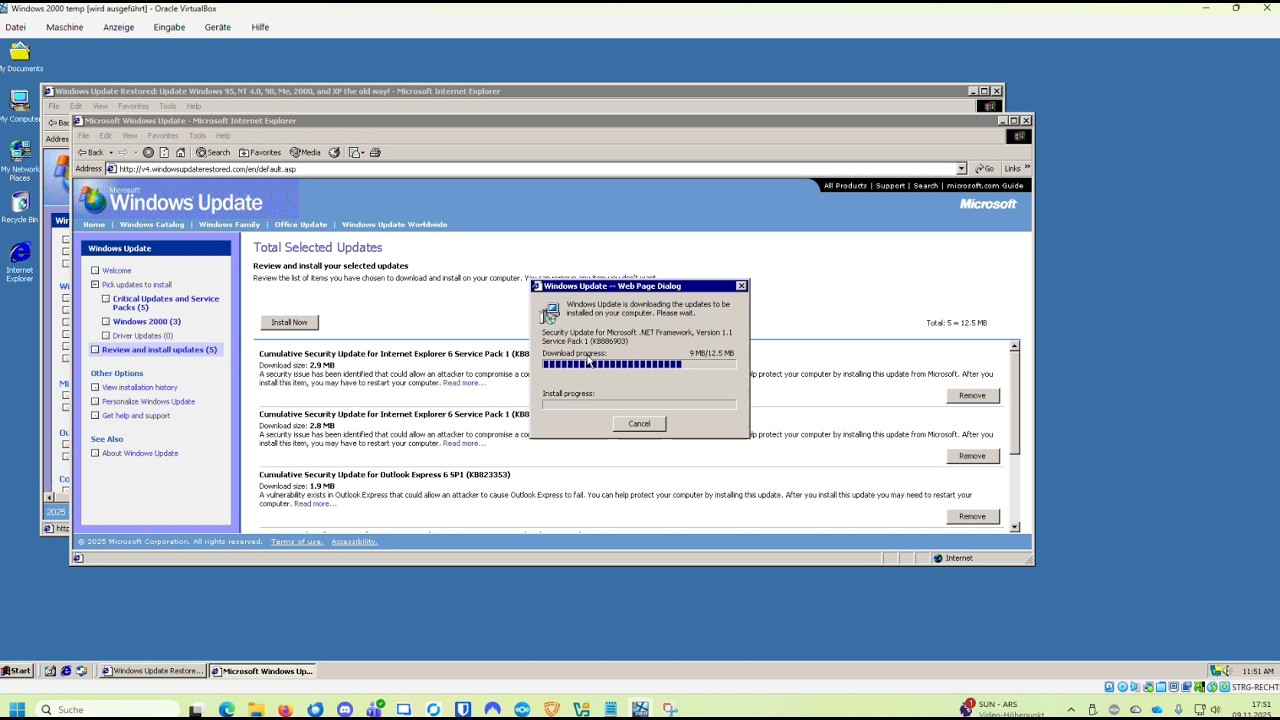Open Microsoft Edge from host taskbar
Viewport: 1280px width, 720px height.
point(226,709)
